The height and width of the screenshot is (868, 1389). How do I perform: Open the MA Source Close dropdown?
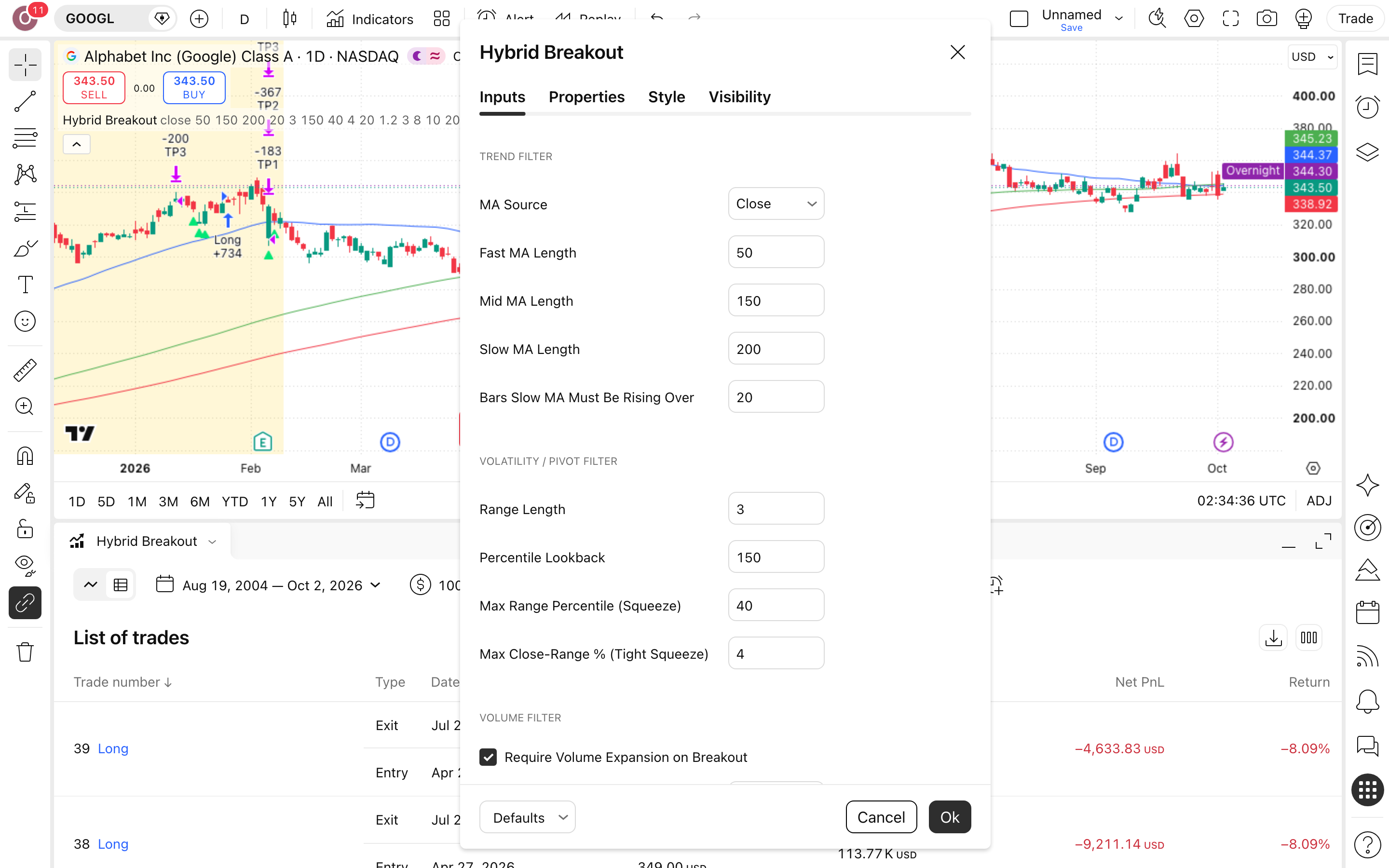pyautogui.click(x=776, y=204)
